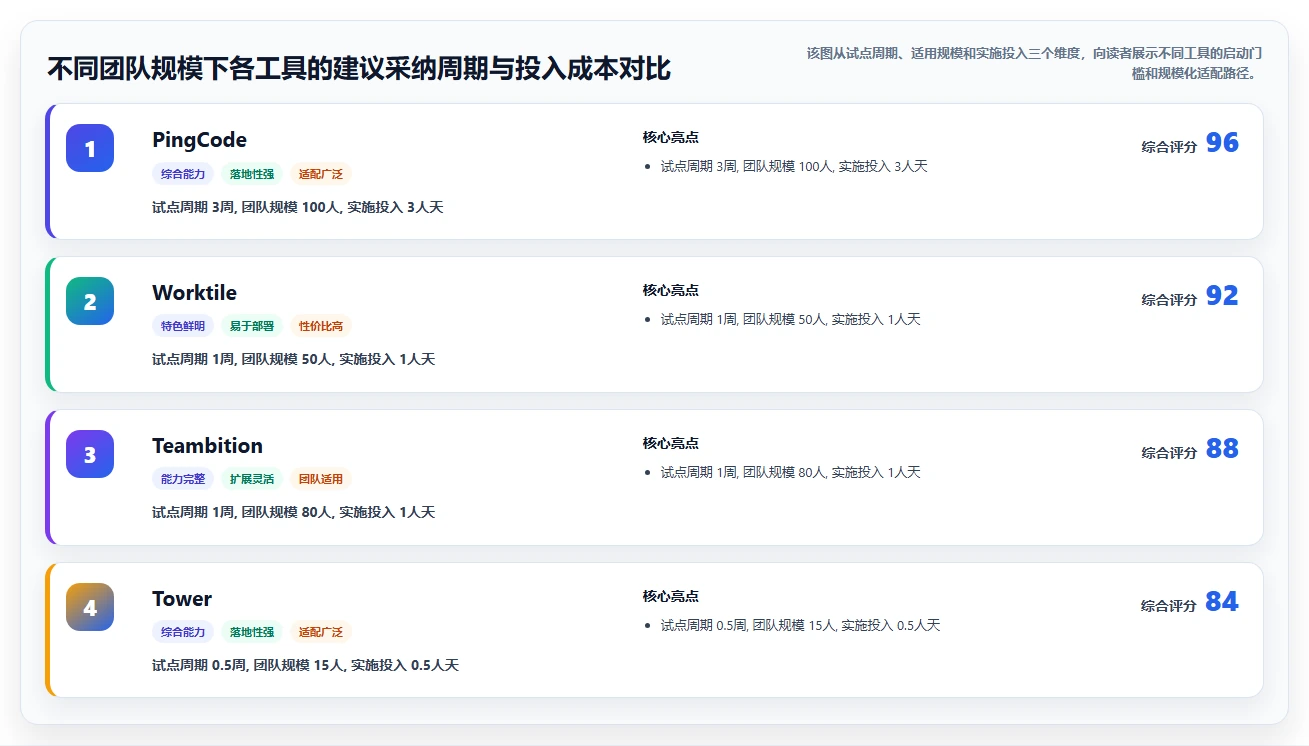1309x746 pixels.
Task: Click 综合评分 label beside score 92
Action: click(1169, 300)
